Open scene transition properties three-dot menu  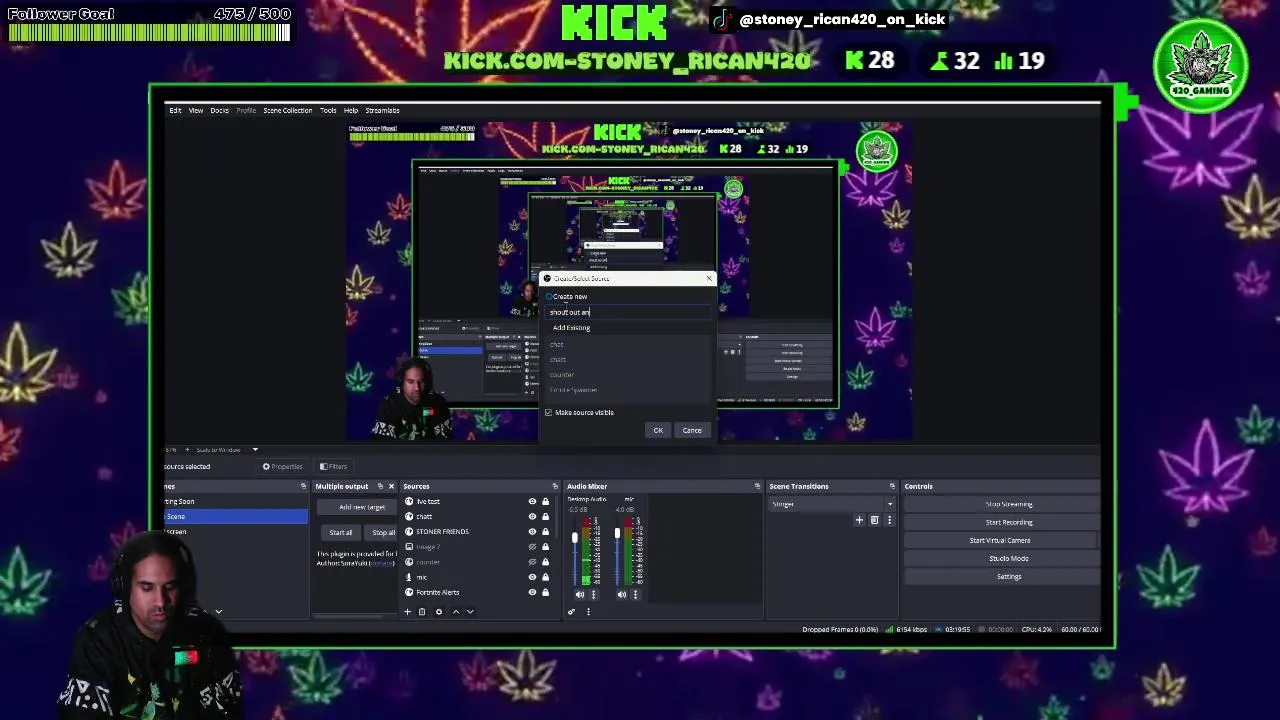pyautogui.click(x=889, y=520)
